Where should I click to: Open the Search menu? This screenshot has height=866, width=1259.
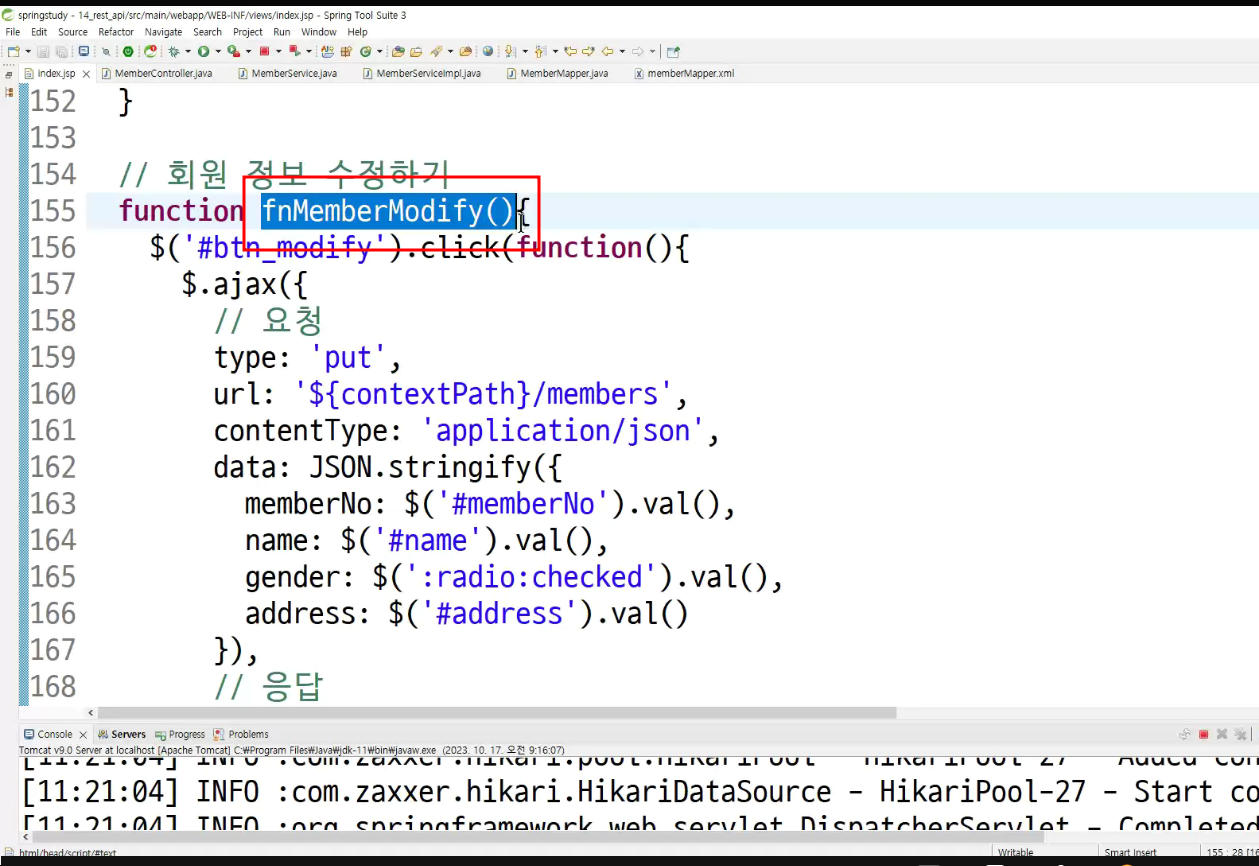207,32
